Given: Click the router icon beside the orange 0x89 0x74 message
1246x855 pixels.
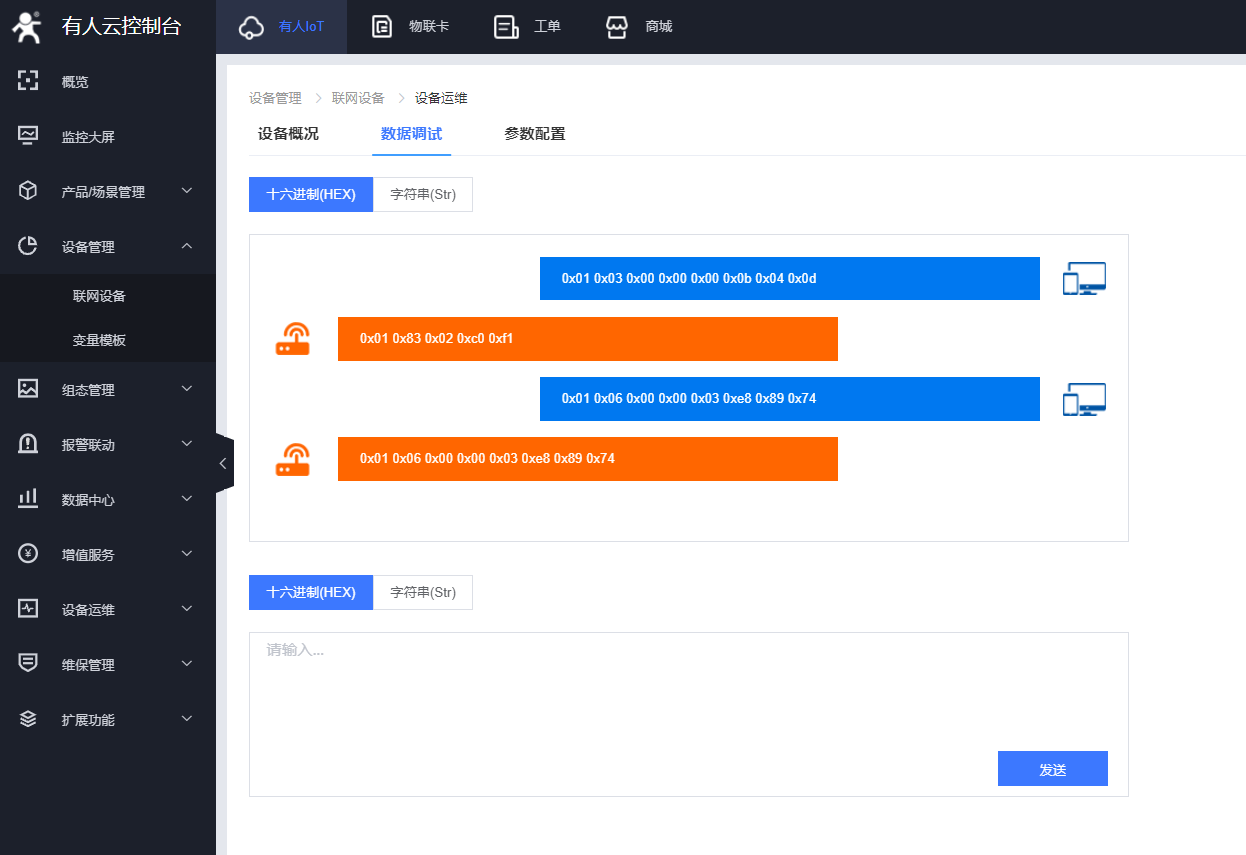Looking at the screenshot, I should point(293,459).
